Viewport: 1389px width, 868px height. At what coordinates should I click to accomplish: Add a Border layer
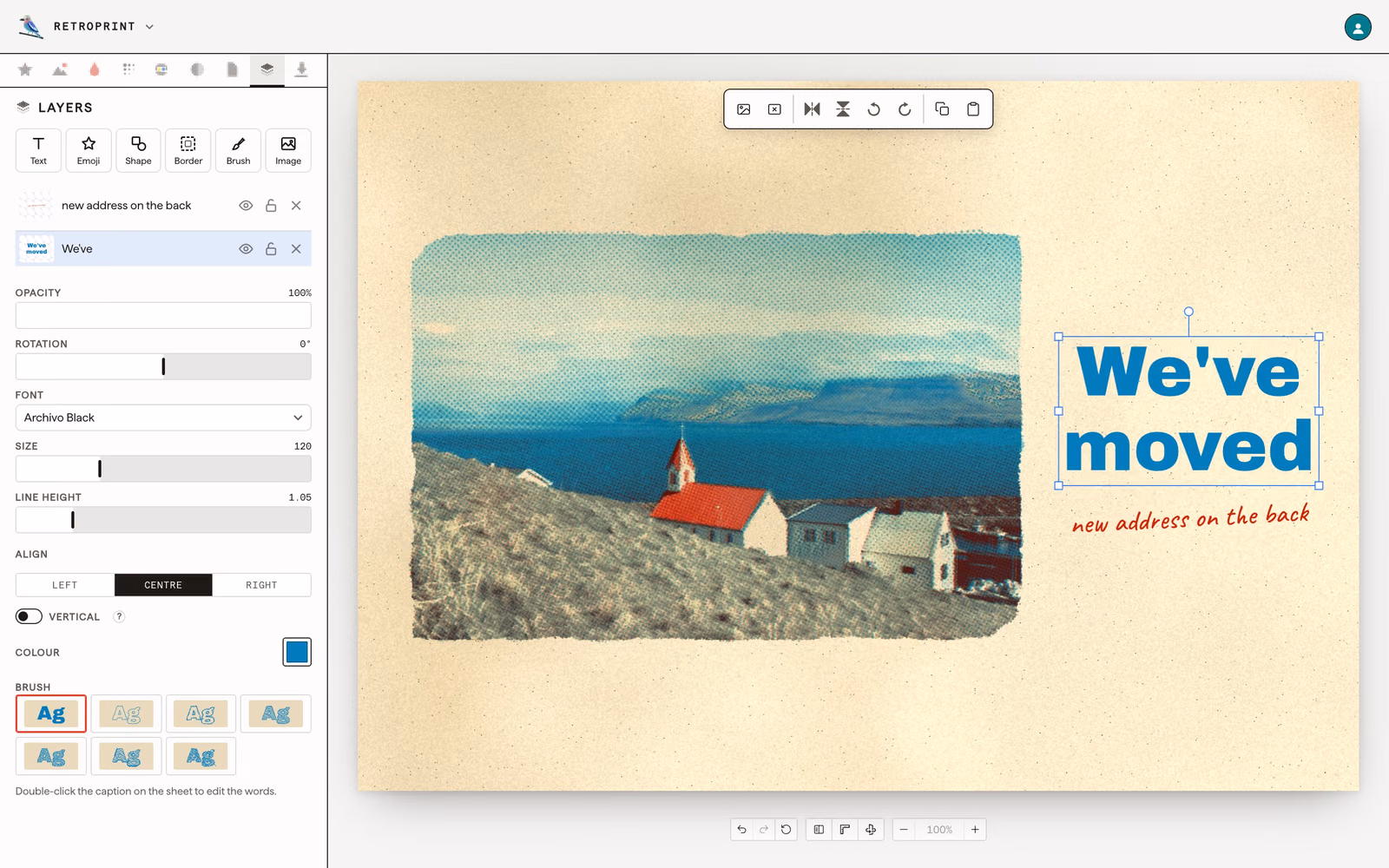[188, 150]
